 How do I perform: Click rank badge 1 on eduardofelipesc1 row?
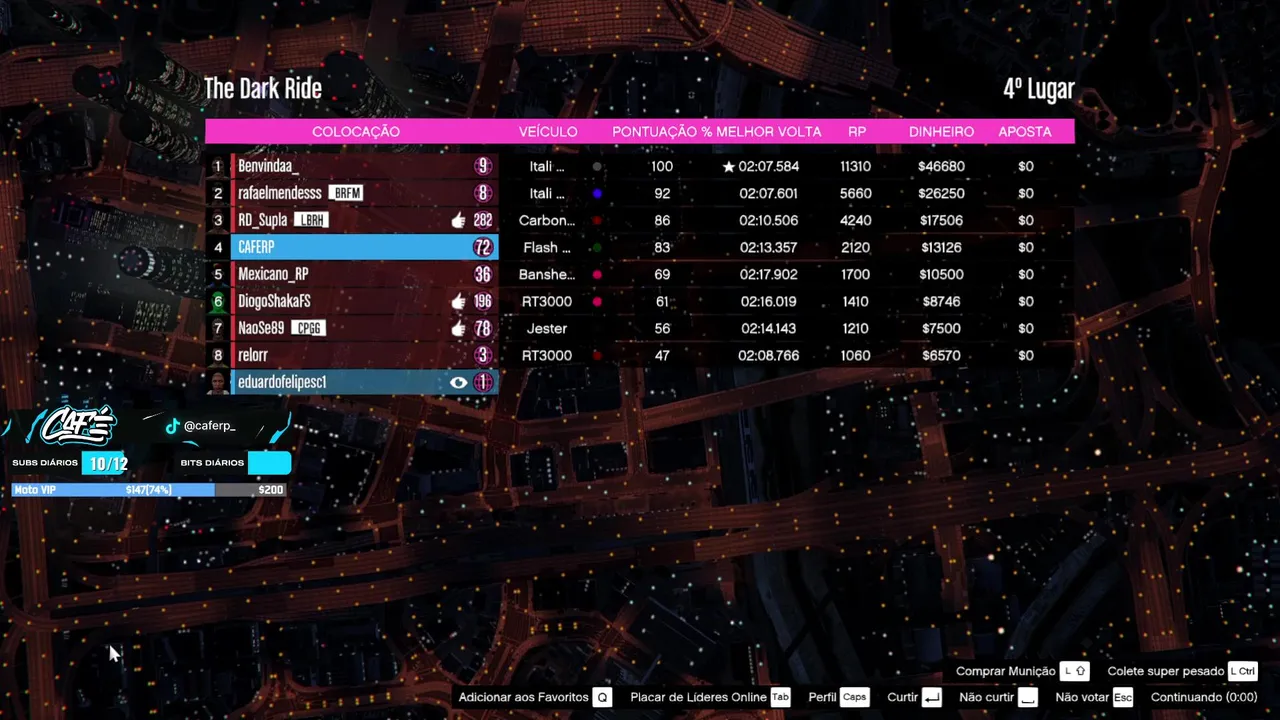click(x=483, y=382)
